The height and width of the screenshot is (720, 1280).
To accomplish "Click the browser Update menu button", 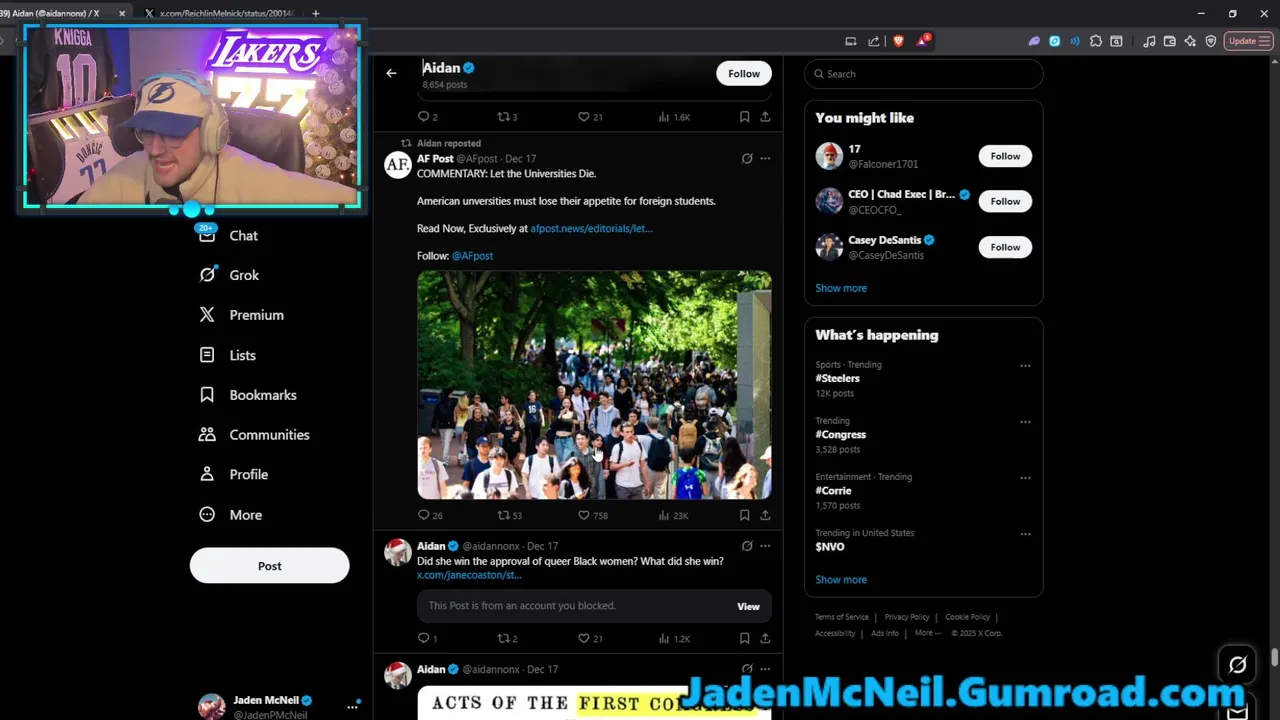I will 1247,41.
